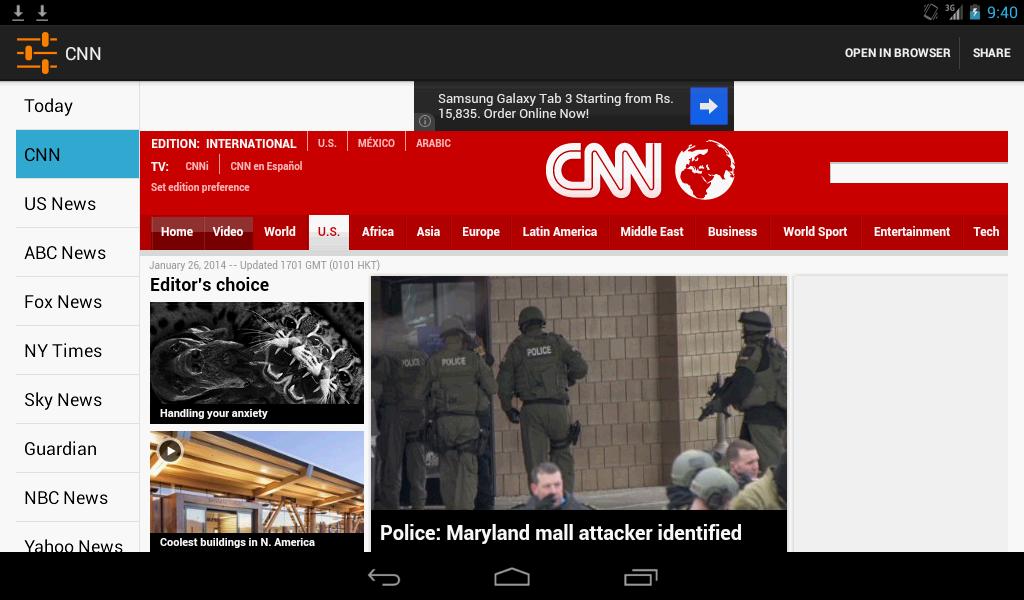Image resolution: width=1024 pixels, height=600 pixels.
Task: Open Set edition preference link
Action: coord(202,187)
